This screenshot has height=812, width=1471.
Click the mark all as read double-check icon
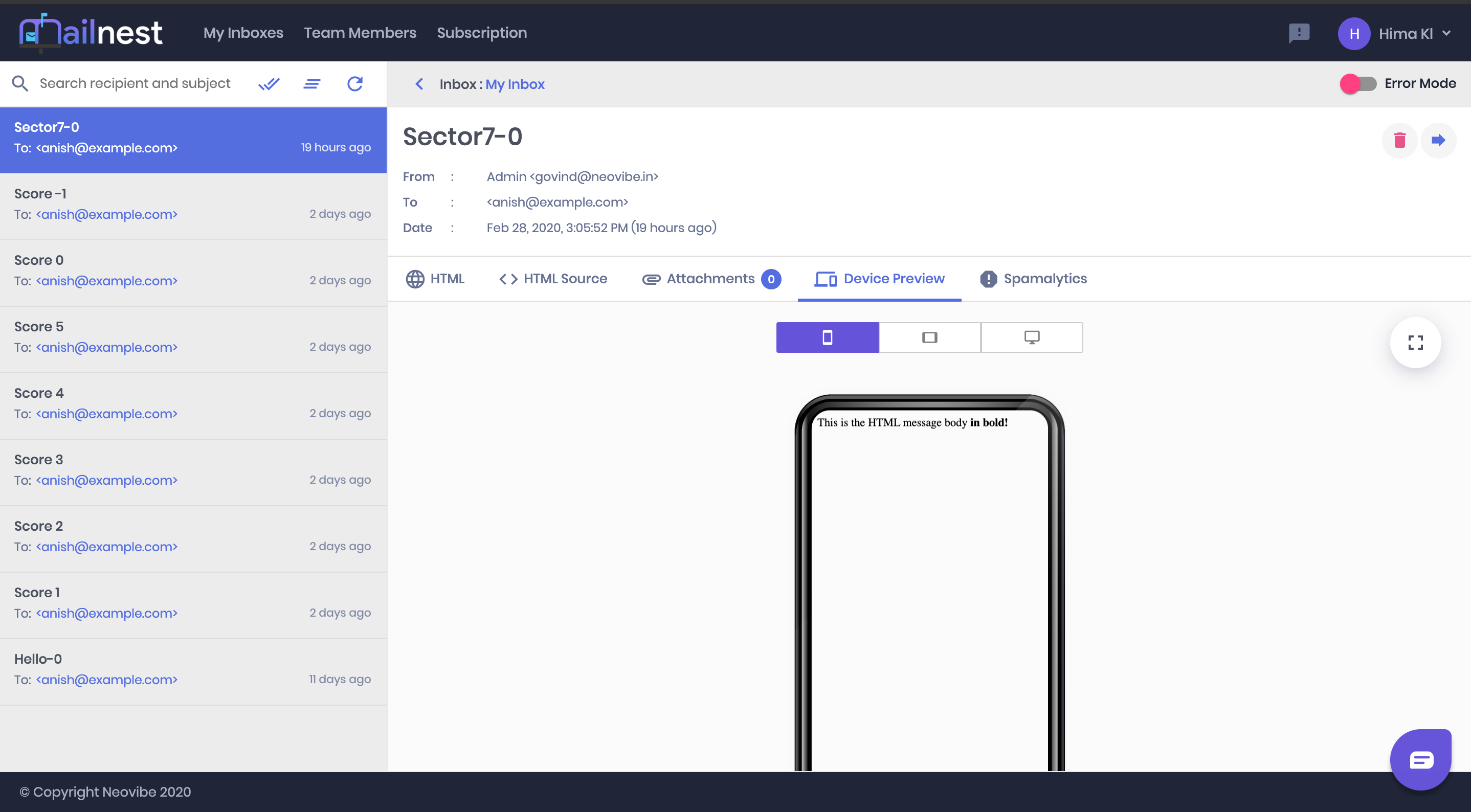pyautogui.click(x=269, y=84)
